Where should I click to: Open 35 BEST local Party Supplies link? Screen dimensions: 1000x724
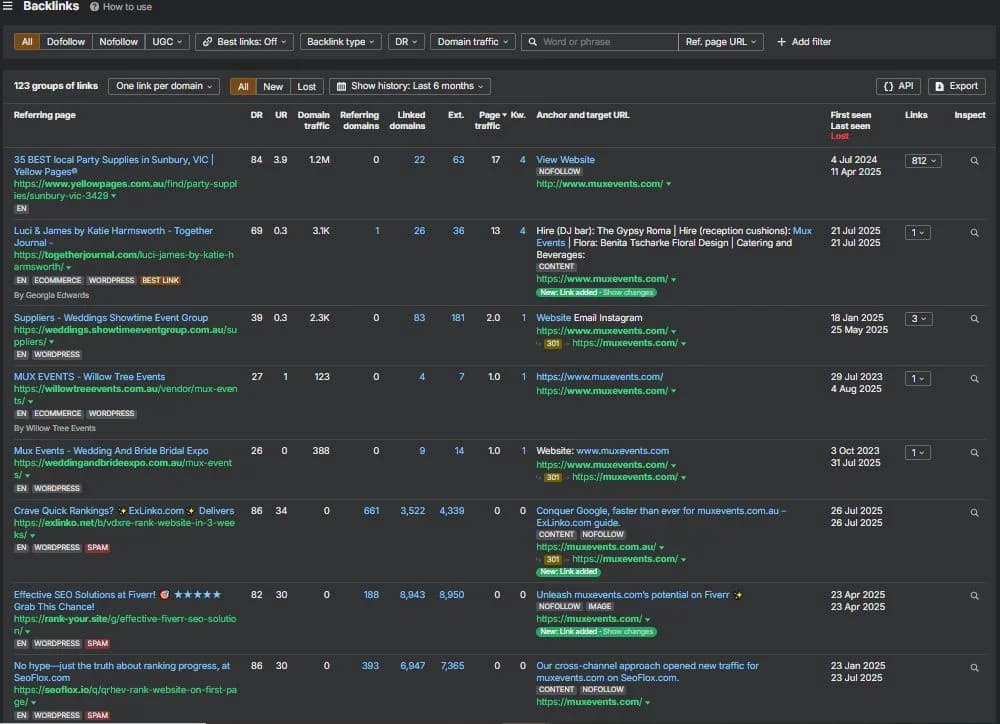(x=114, y=165)
